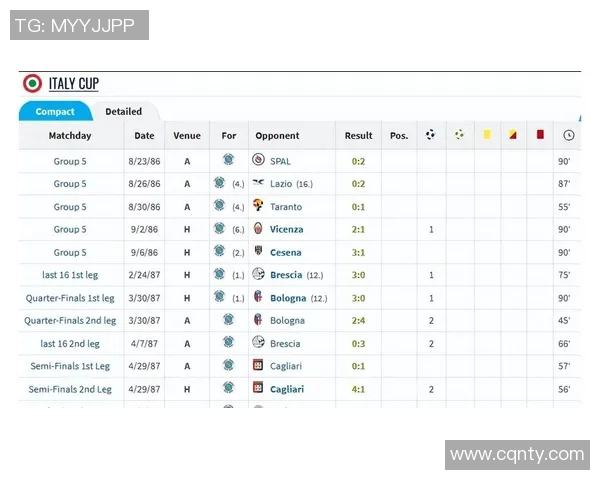Viewport: 600px width, 480px height.
Task: Click the second yellow card column icon
Action: [512, 135]
